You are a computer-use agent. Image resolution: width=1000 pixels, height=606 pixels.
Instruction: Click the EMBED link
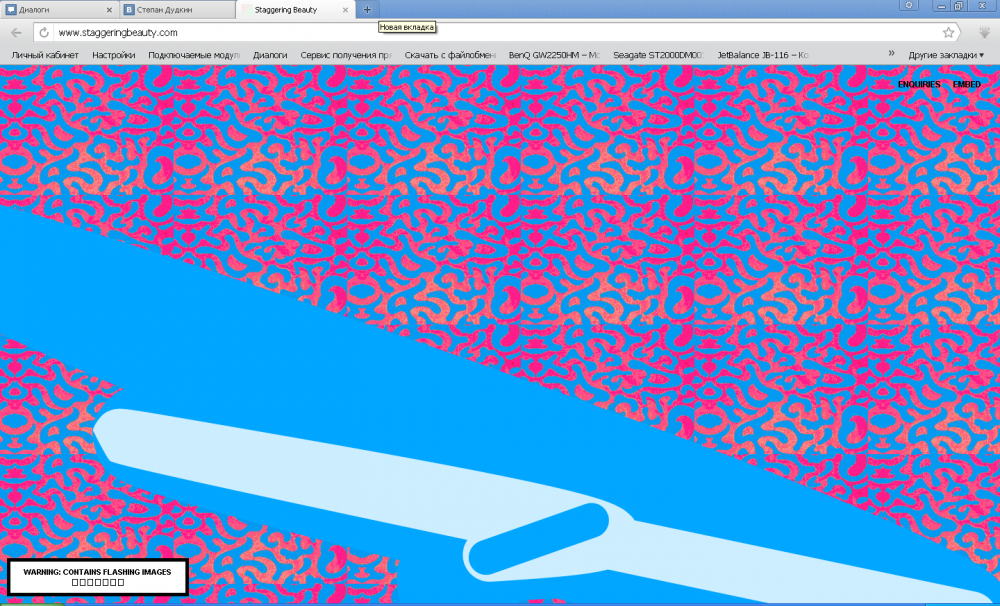coord(966,84)
